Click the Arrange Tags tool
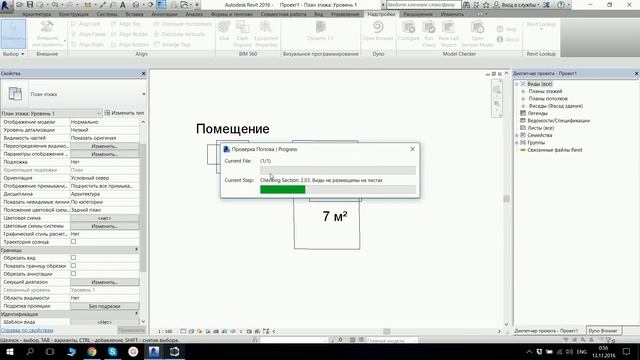Screen dimensions: 640x360 172,44
